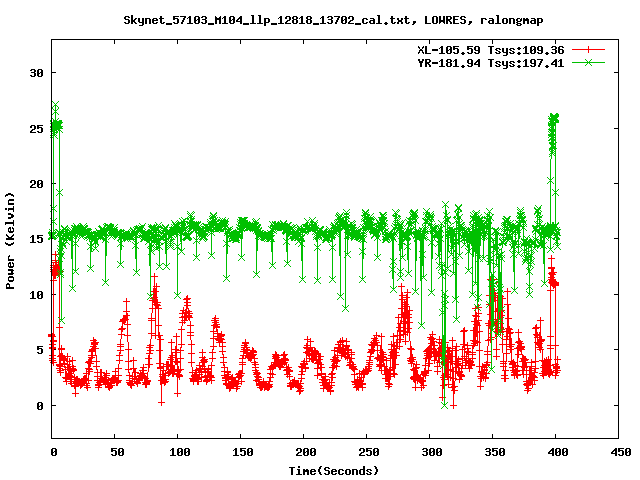Click the red legend line sample

(588, 50)
